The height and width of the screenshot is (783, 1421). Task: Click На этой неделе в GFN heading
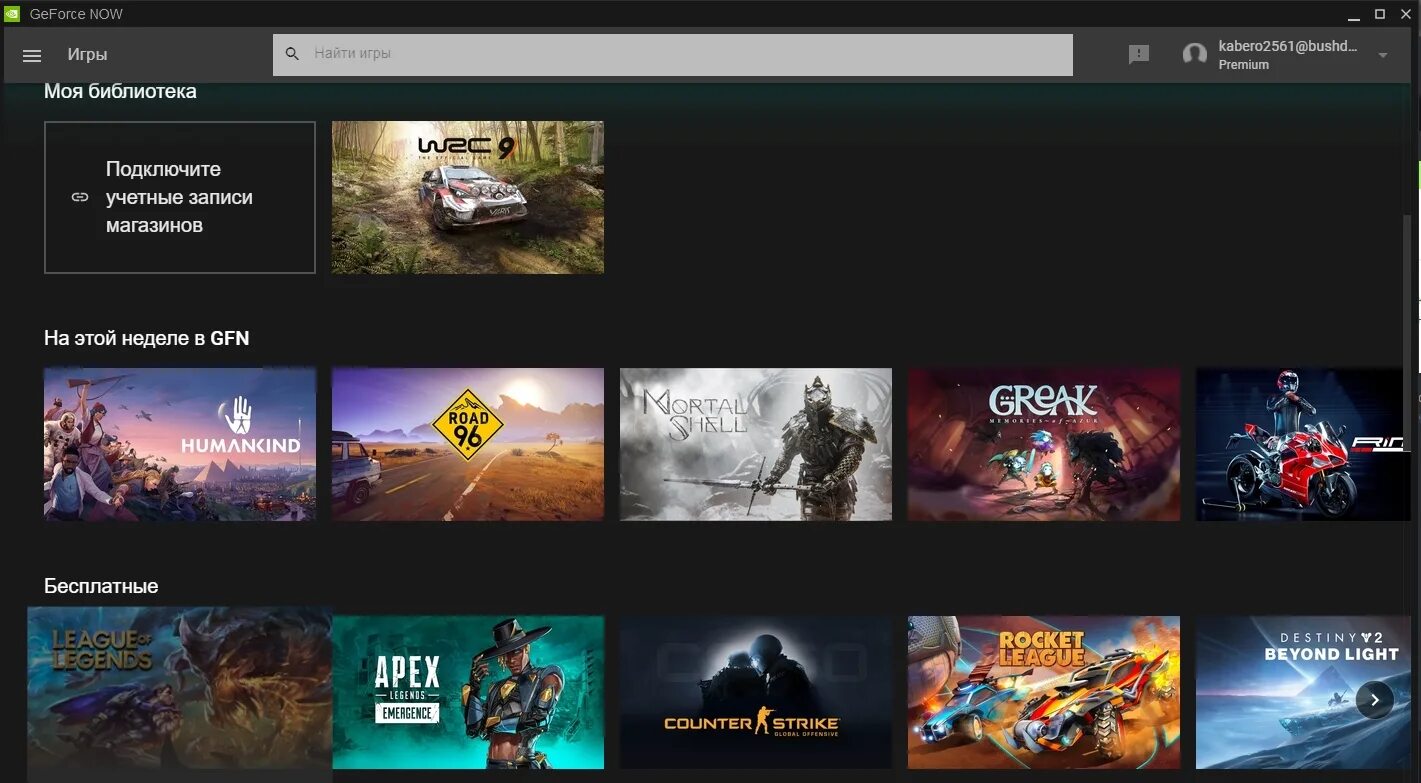pos(146,338)
